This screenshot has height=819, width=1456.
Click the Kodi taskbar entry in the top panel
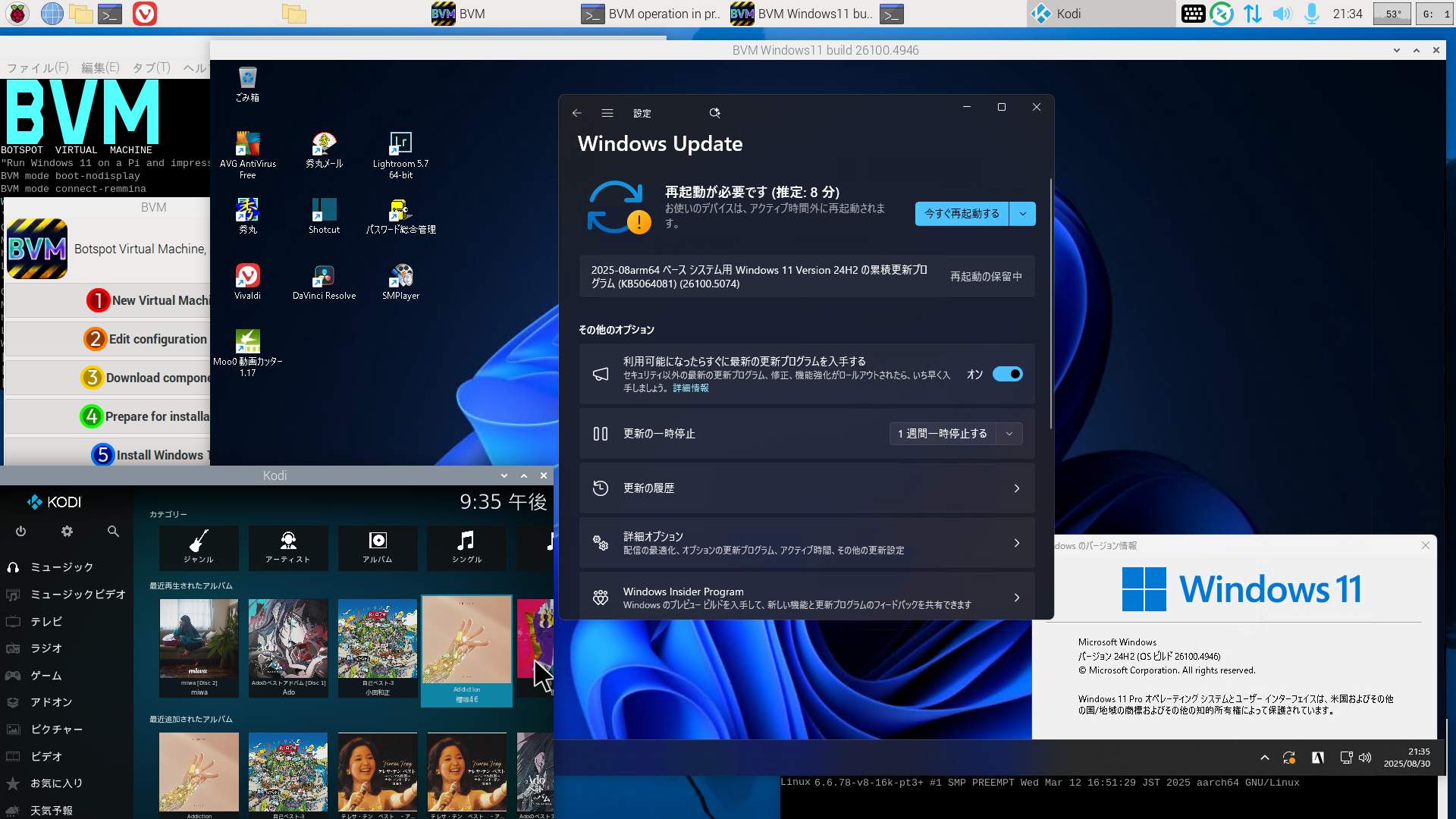tap(1101, 14)
